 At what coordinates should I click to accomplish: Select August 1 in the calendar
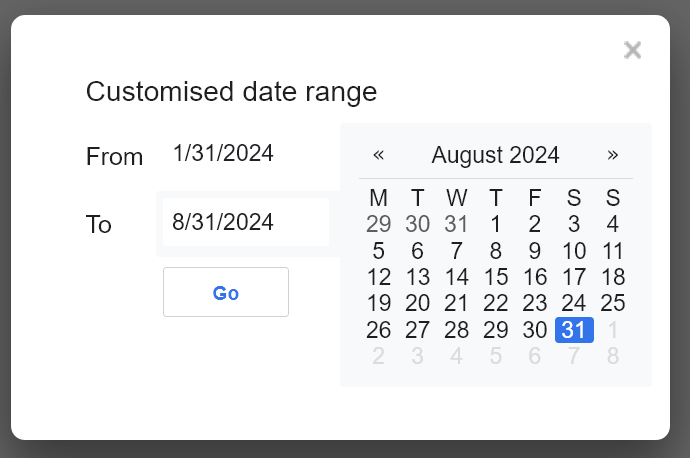pos(496,224)
